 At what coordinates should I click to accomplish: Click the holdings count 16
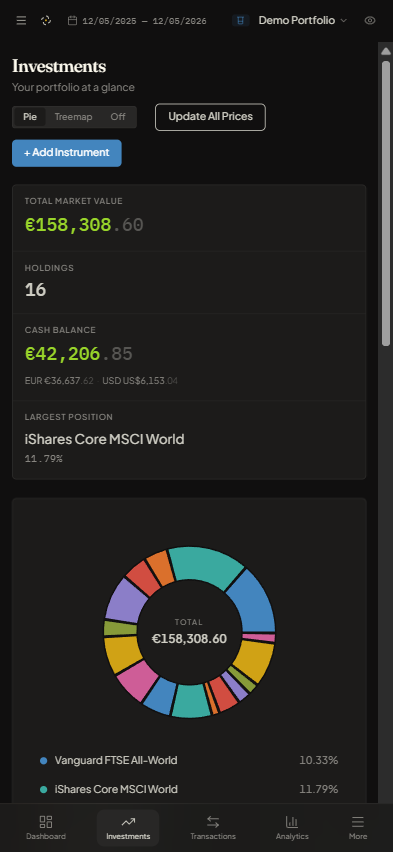click(x=35, y=290)
